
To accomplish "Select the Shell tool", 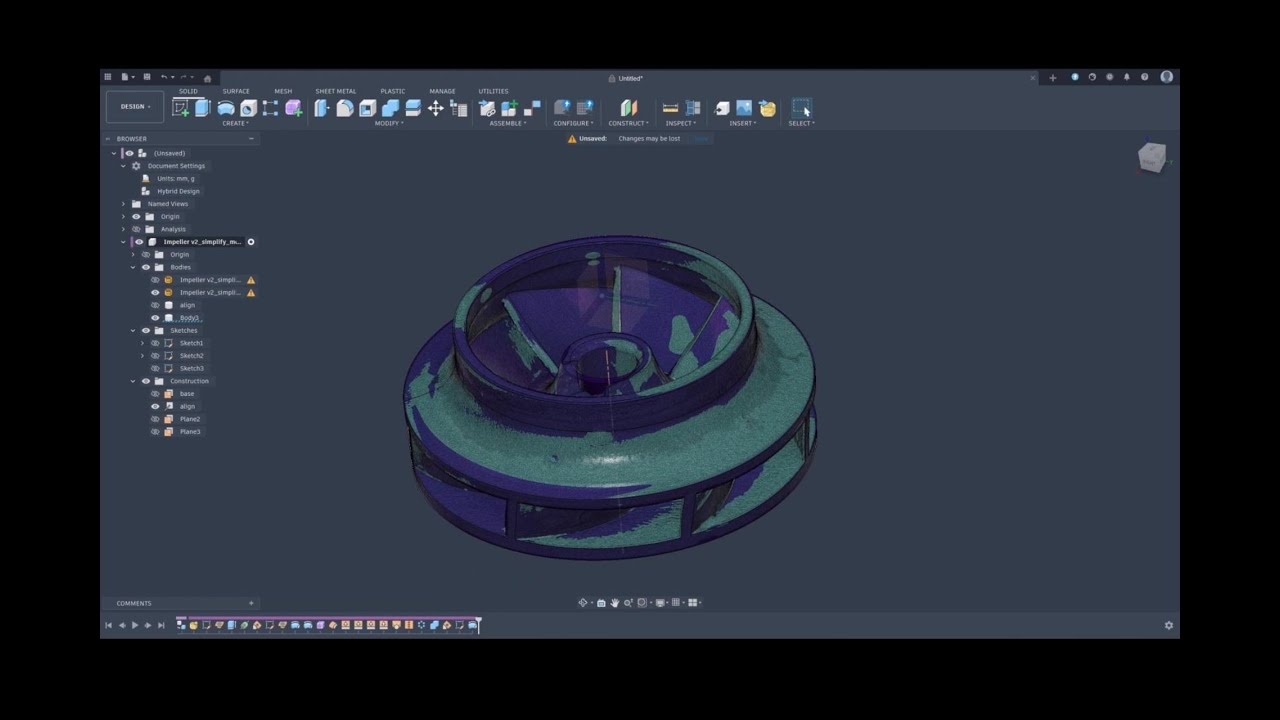I will (367, 108).
